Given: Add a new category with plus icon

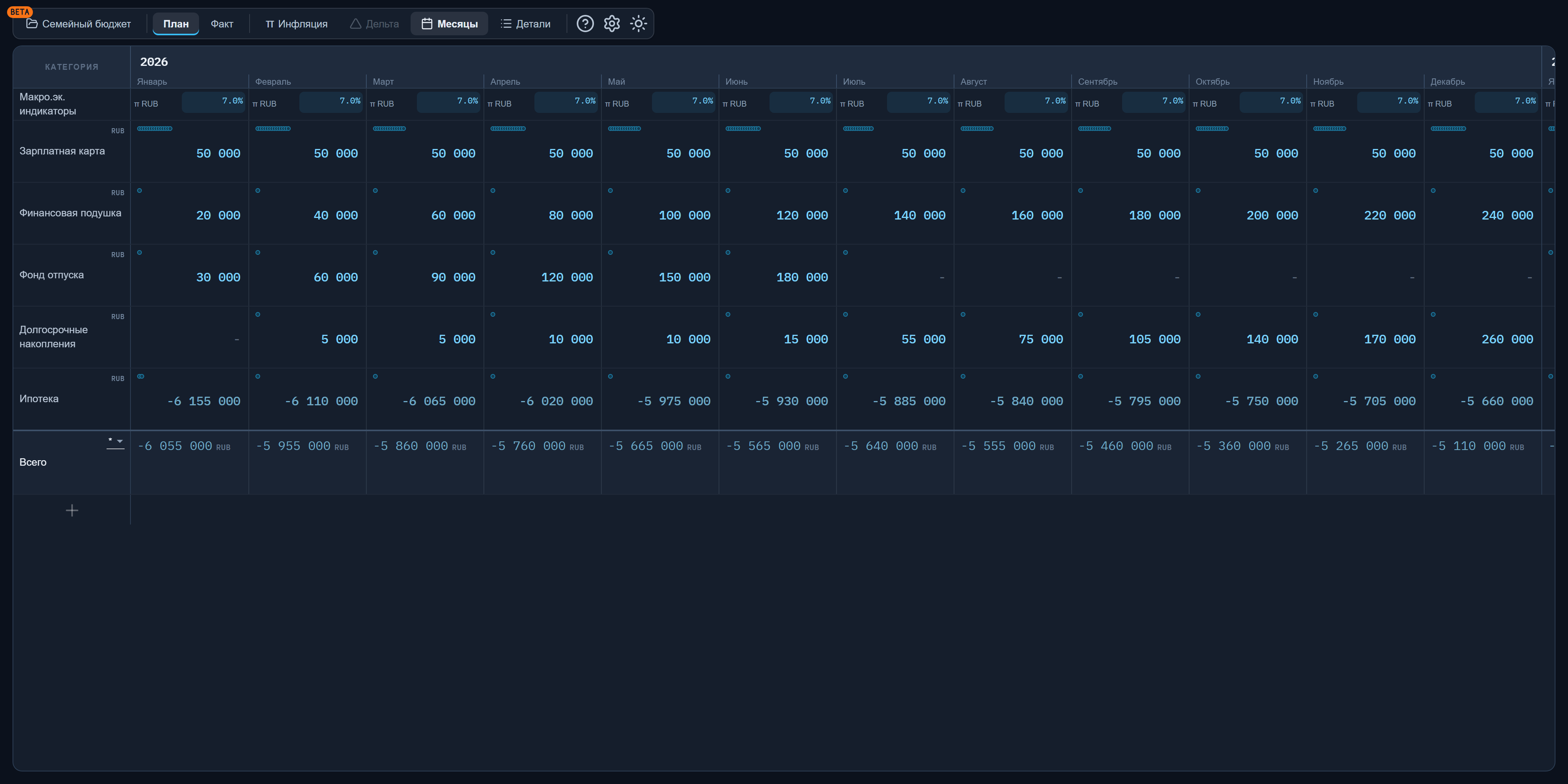Looking at the screenshot, I should 72,510.
